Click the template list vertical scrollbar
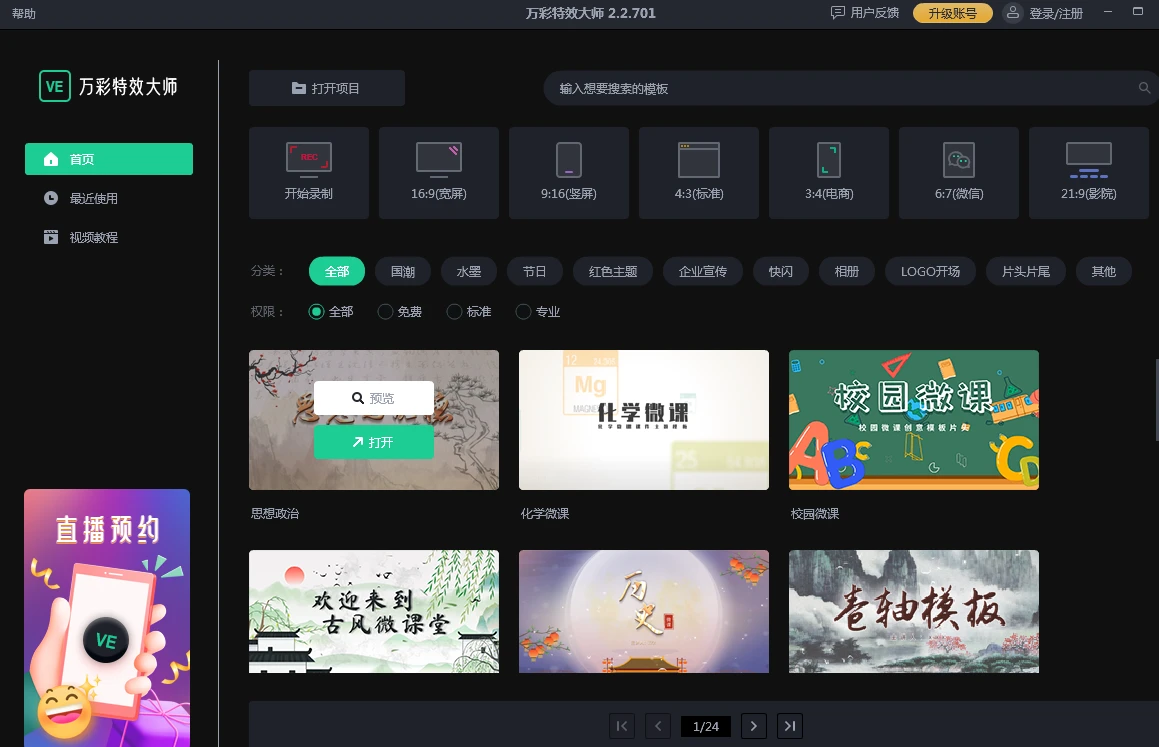The width and height of the screenshot is (1159, 747). coord(1157,399)
